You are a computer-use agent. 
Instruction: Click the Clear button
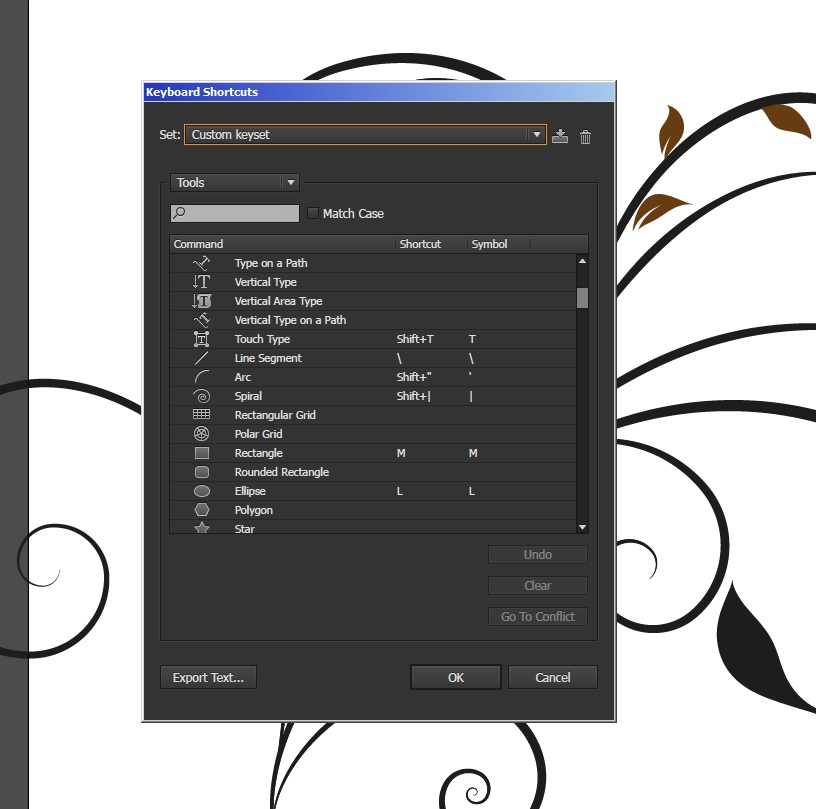pos(538,586)
